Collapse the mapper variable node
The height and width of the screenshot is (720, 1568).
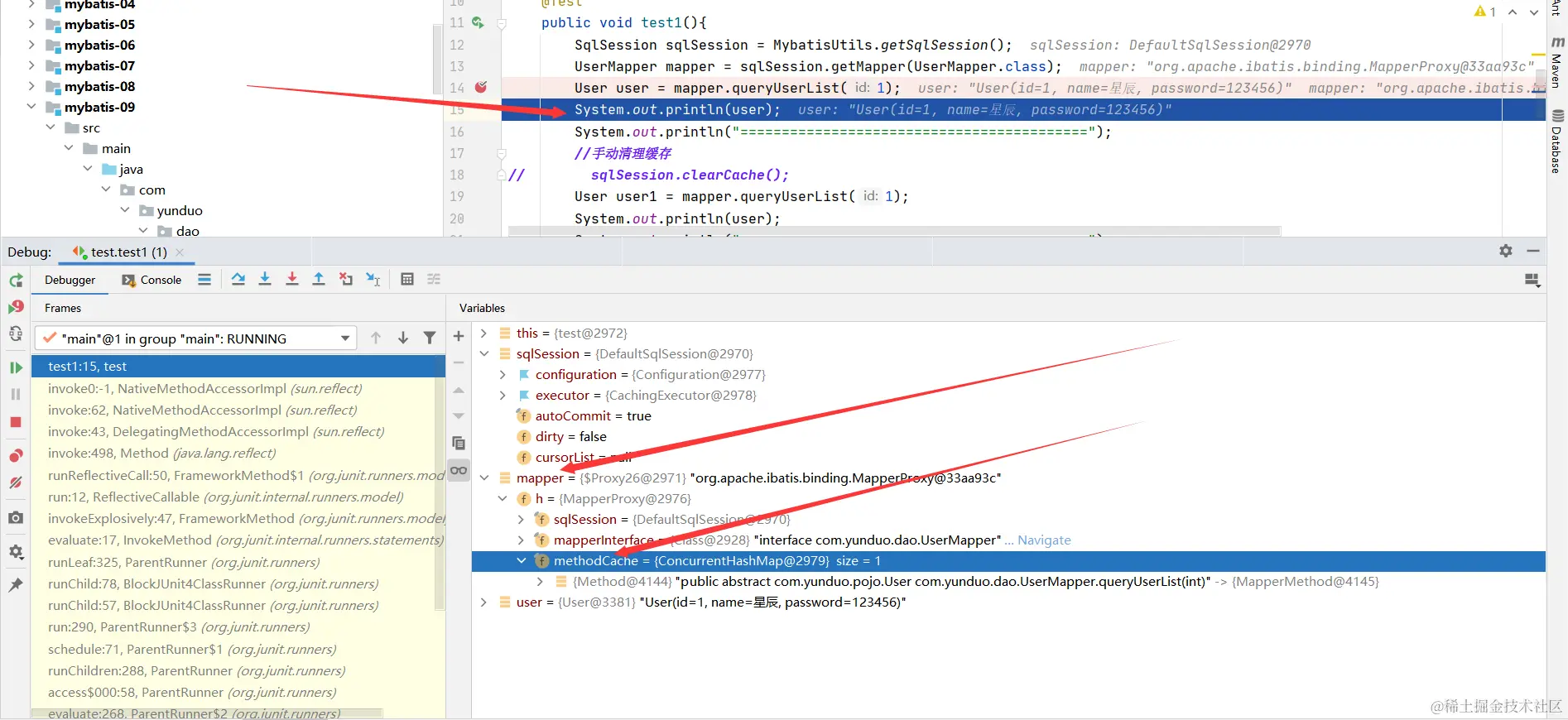pos(484,478)
